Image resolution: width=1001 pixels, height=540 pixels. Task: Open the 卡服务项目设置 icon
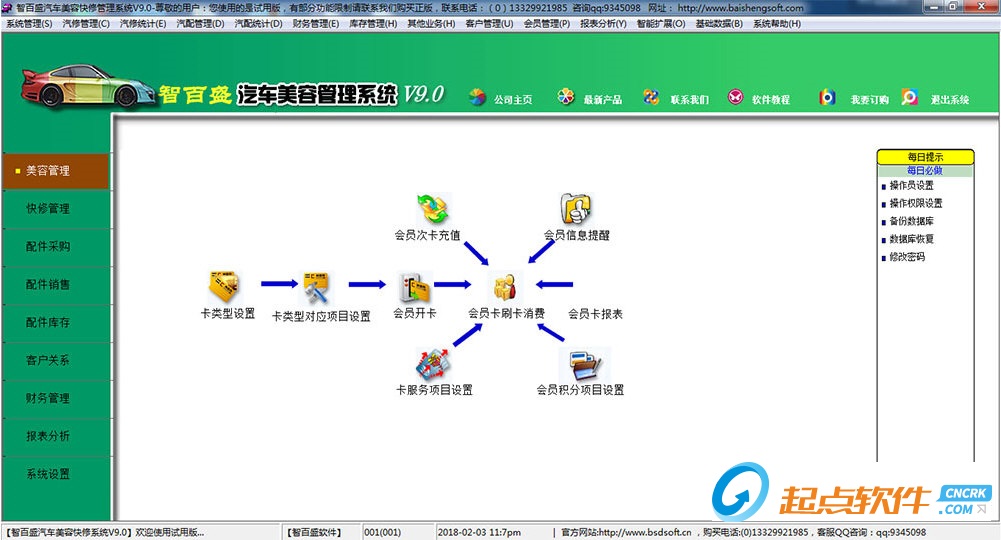(x=433, y=363)
